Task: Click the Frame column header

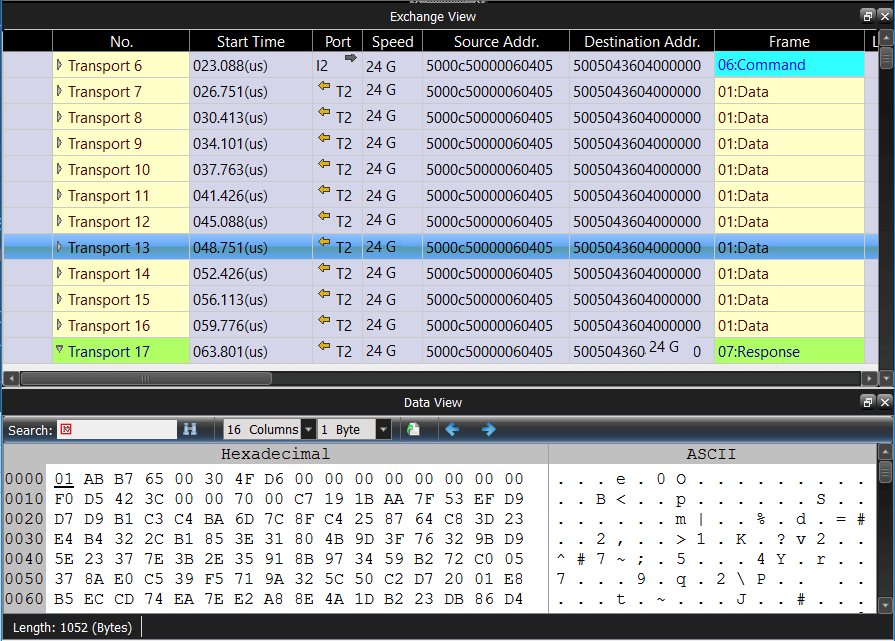Action: pos(788,42)
